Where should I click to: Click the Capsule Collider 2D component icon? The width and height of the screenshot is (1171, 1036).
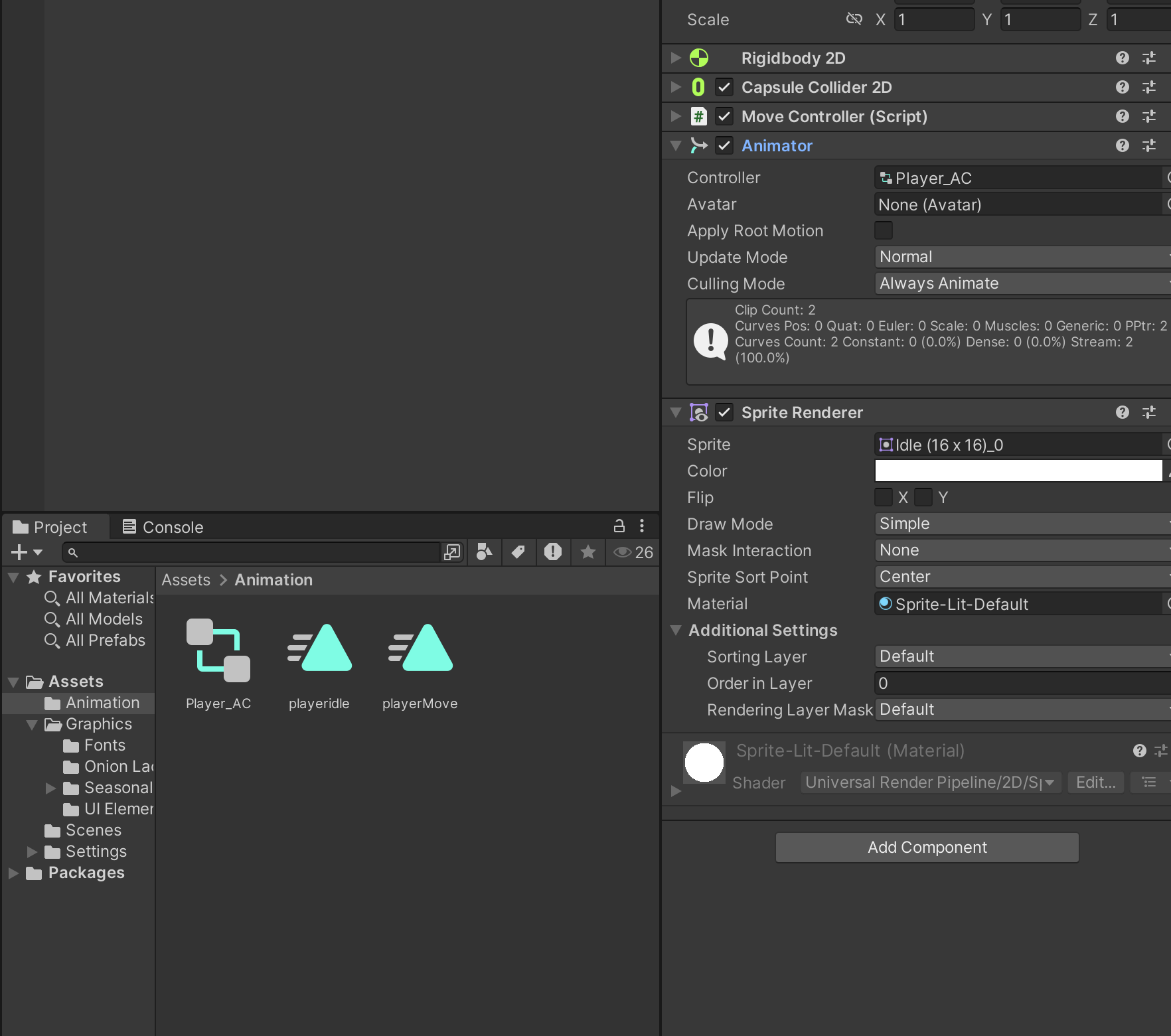tap(698, 87)
